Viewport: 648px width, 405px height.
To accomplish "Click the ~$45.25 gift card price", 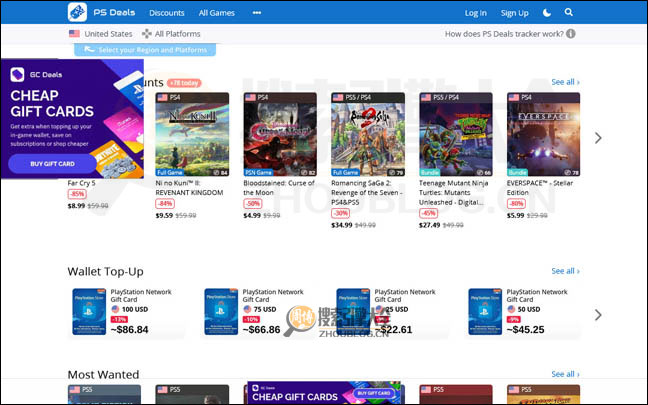I will pyautogui.click(x=525, y=329).
